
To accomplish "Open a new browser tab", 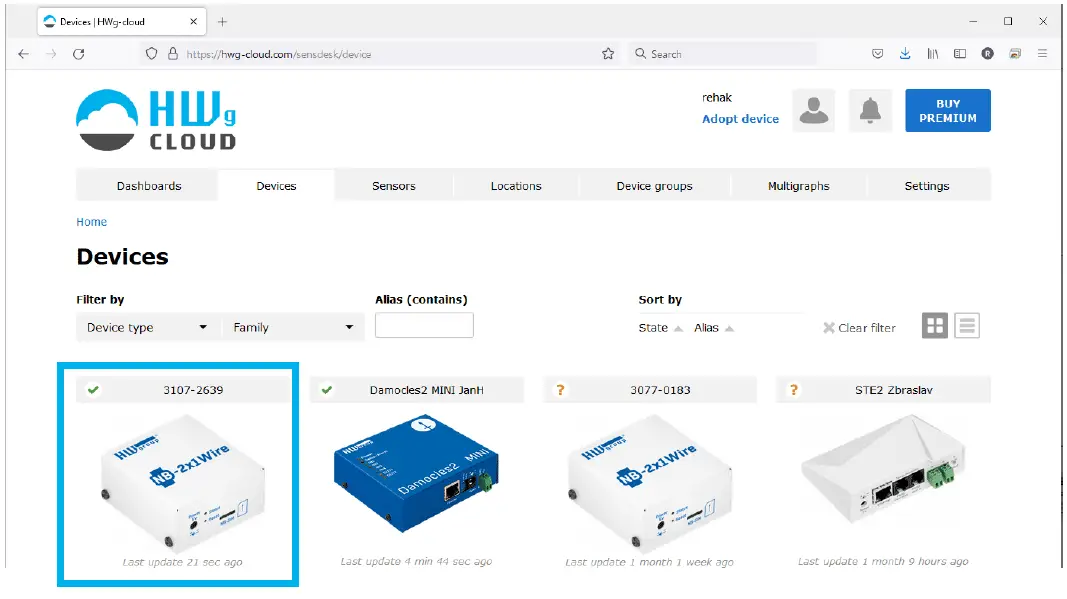I will pos(222,22).
